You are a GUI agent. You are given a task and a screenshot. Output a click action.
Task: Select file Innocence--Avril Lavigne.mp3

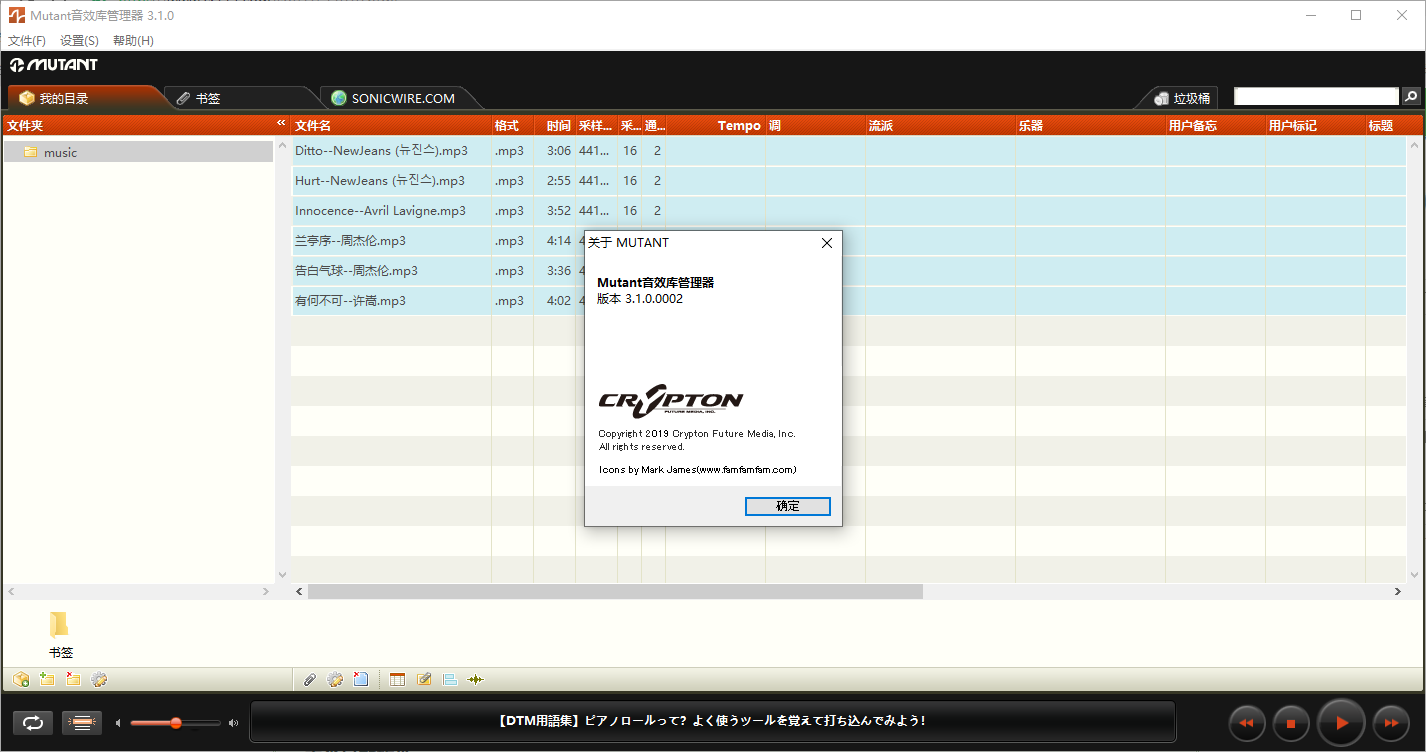click(x=380, y=211)
